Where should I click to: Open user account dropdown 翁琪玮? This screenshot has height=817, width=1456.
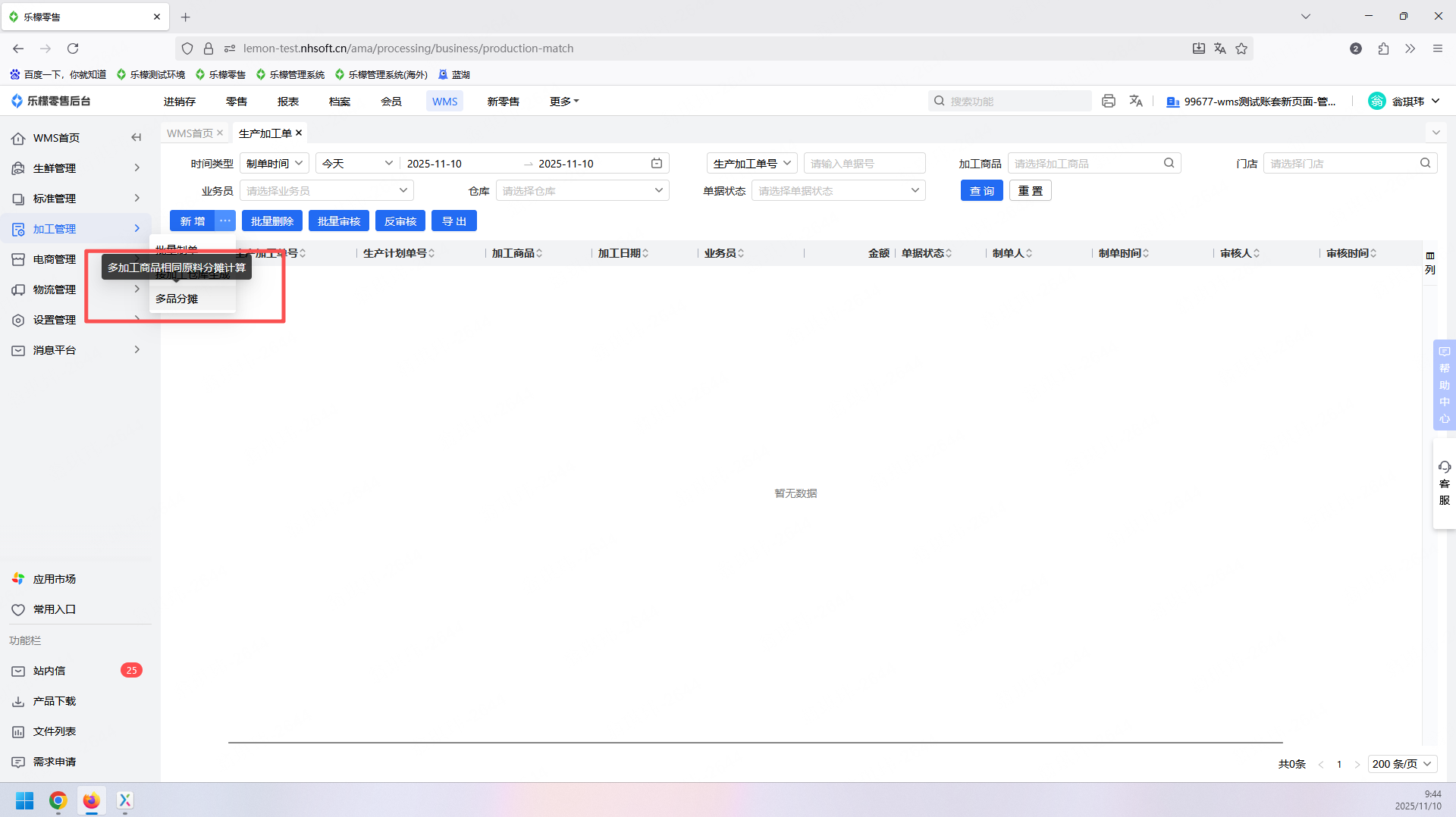click(x=1406, y=101)
